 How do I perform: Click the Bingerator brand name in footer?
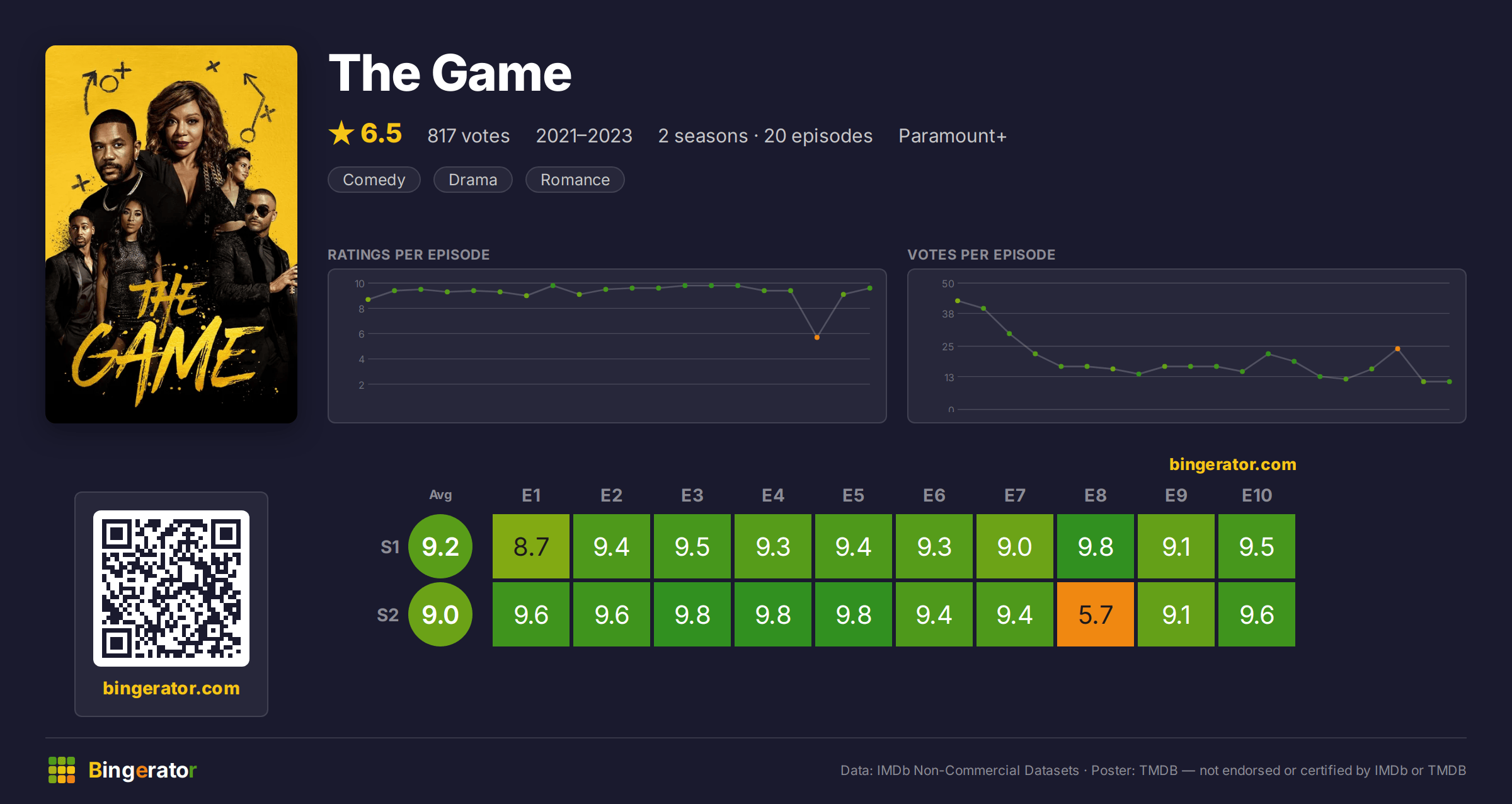click(x=142, y=770)
